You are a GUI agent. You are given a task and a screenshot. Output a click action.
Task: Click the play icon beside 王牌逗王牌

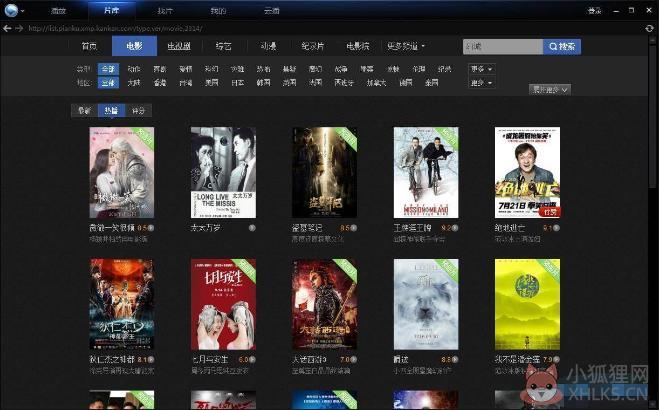coord(455,228)
